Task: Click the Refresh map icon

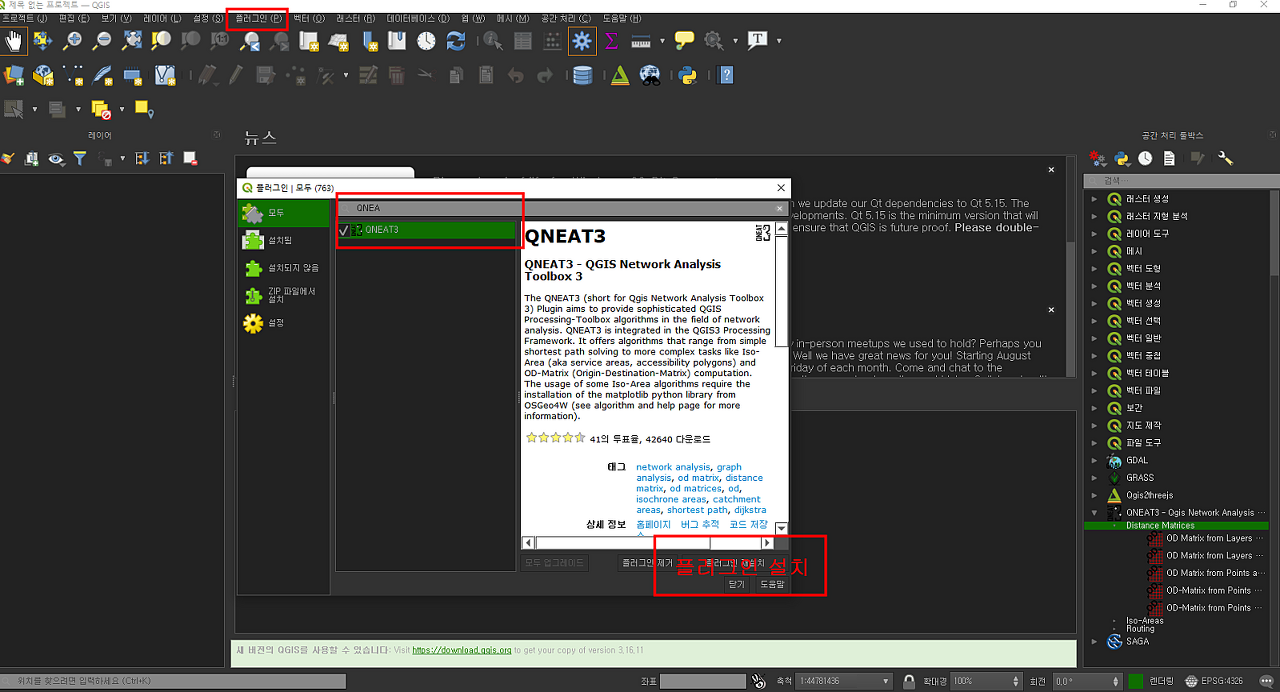Action: pyautogui.click(x=456, y=41)
